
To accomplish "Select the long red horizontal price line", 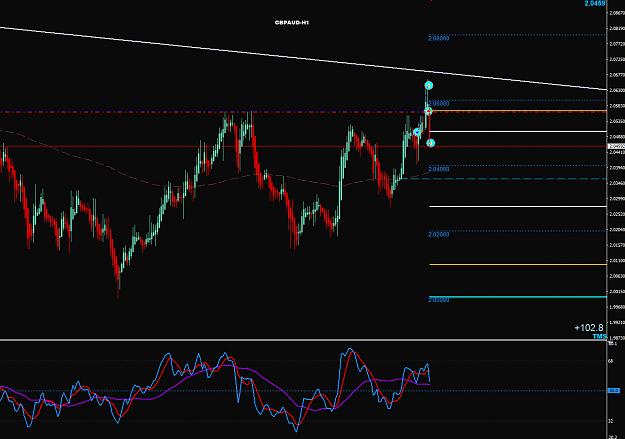I will click(x=303, y=147).
